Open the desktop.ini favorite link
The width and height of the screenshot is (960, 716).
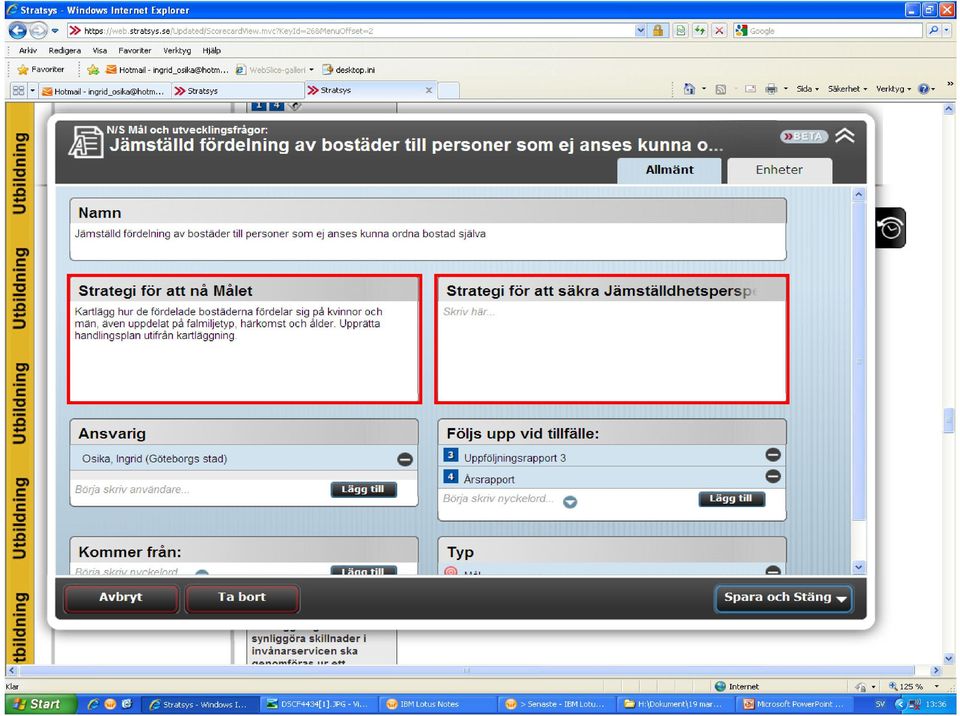(349, 70)
